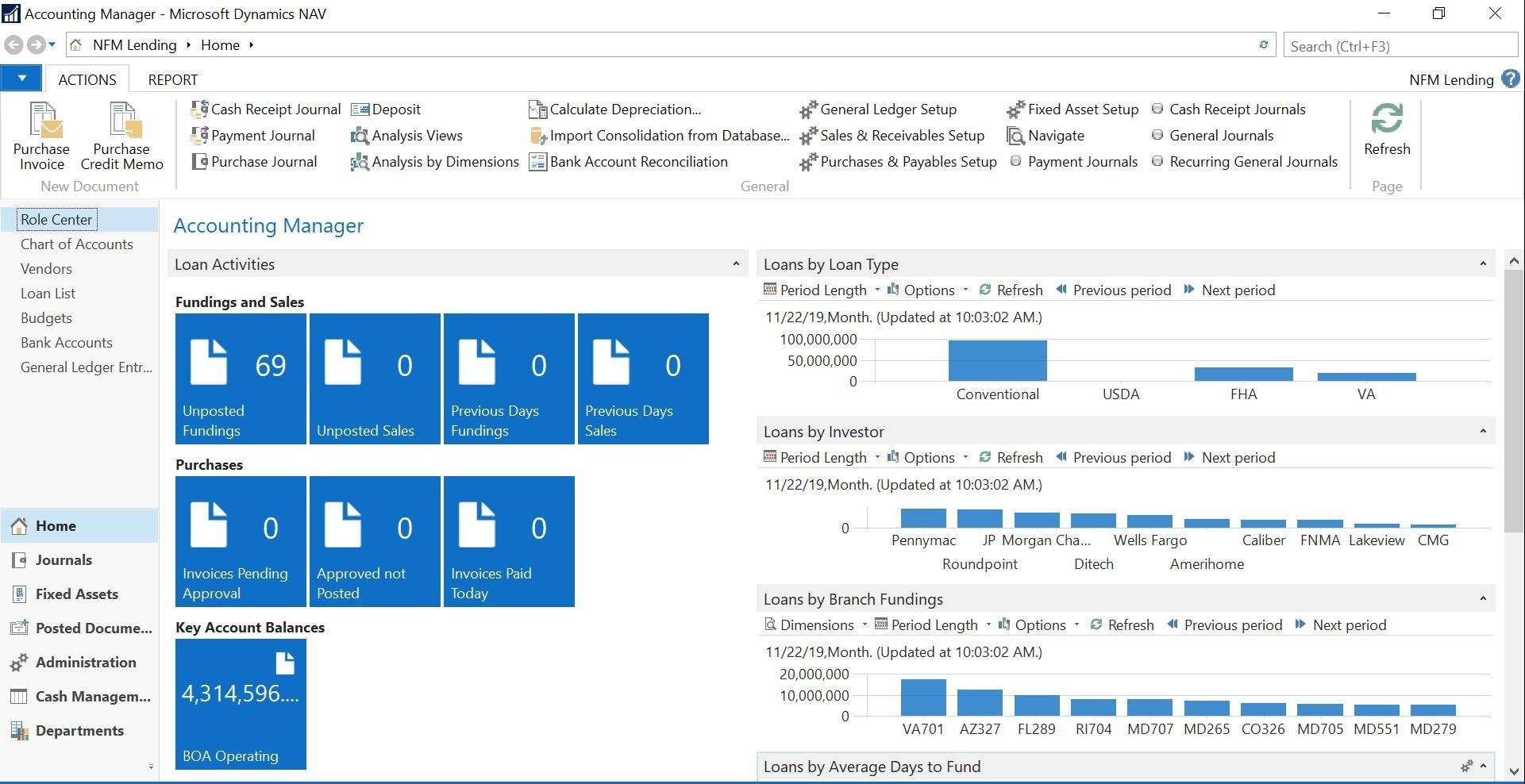This screenshot has width=1525, height=784.
Task: Create a new Purchase Invoice
Action: (42, 136)
